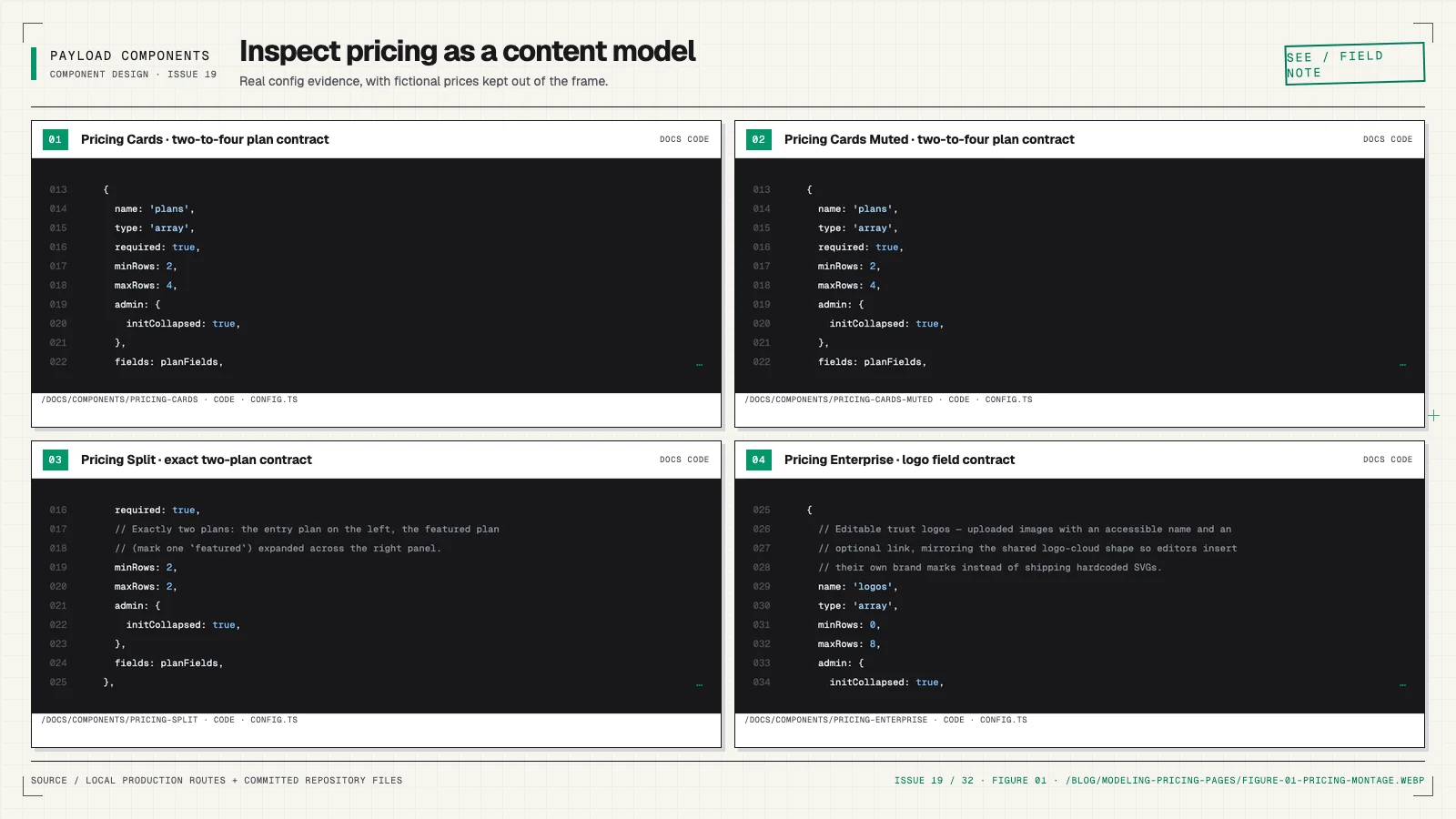Screen dimensions: 1456x819
Task: Click the green ellipsis in Pricing Split code panel
Action: [699, 684]
